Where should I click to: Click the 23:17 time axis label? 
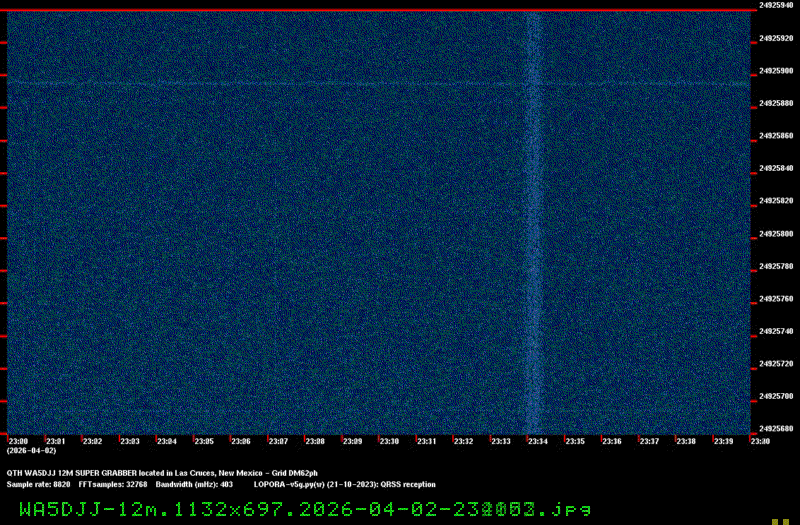tap(649, 441)
